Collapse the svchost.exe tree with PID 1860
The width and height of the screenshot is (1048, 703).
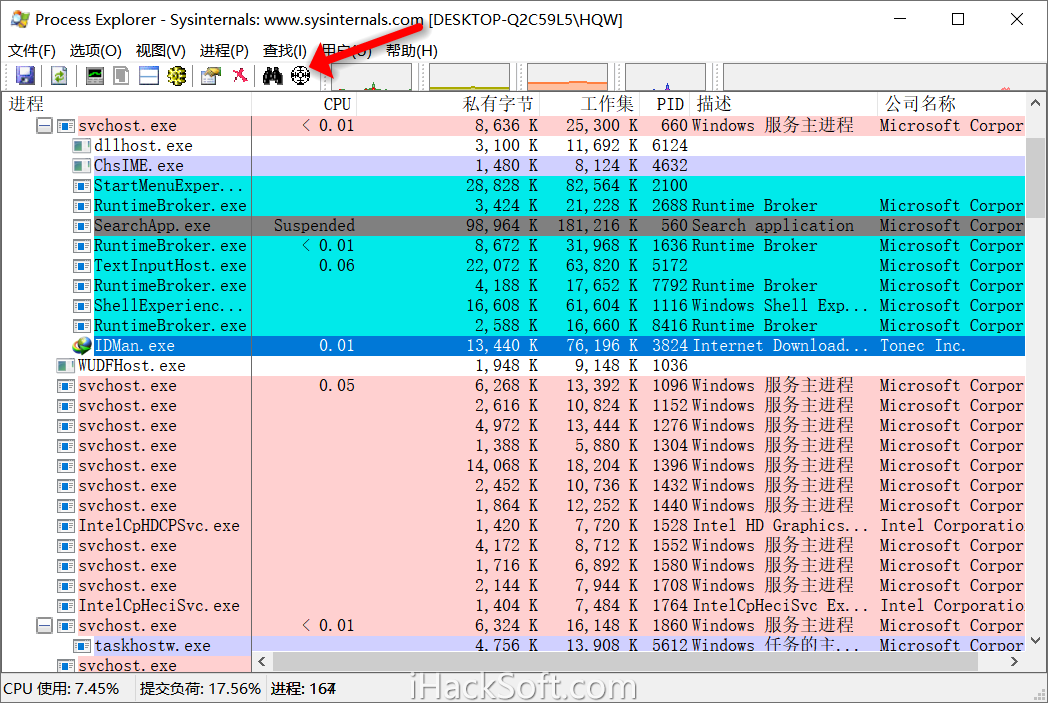(44, 625)
